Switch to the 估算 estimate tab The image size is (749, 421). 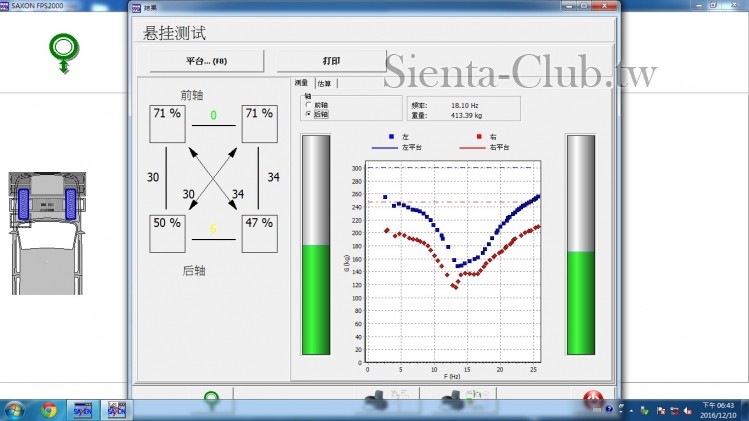click(x=326, y=83)
